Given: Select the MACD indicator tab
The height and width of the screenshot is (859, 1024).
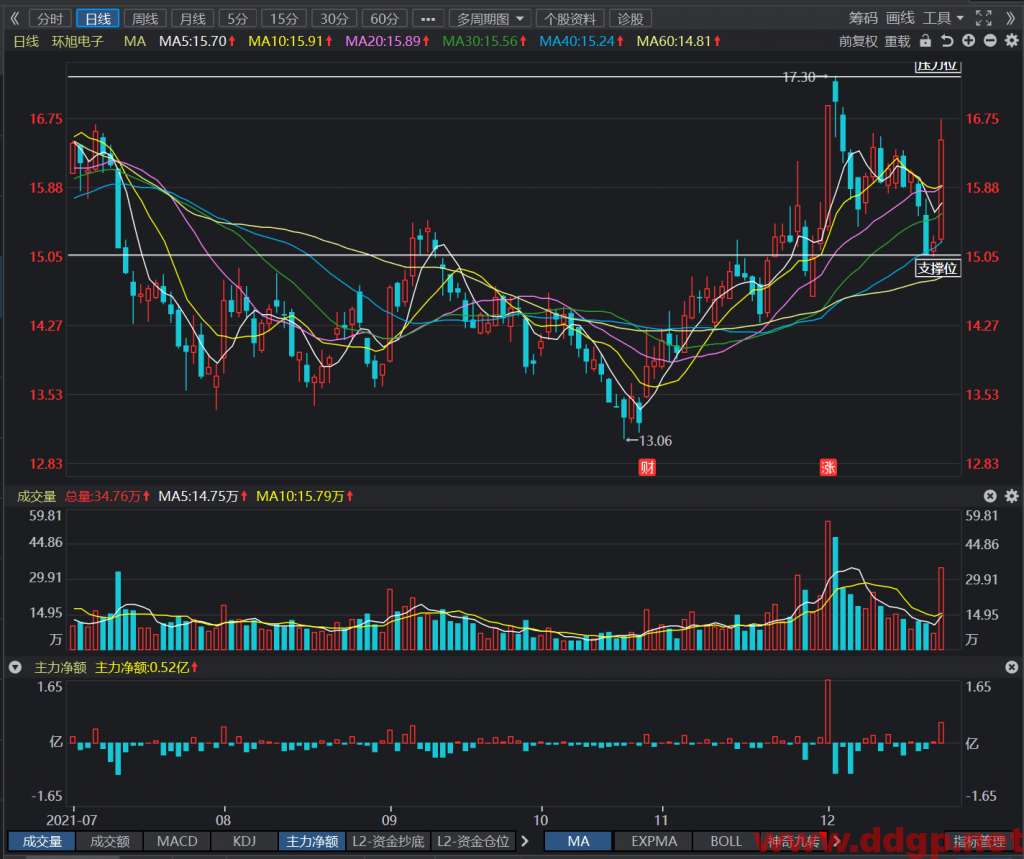Looking at the screenshot, I should pyautogui.click(x=177, y=841).
